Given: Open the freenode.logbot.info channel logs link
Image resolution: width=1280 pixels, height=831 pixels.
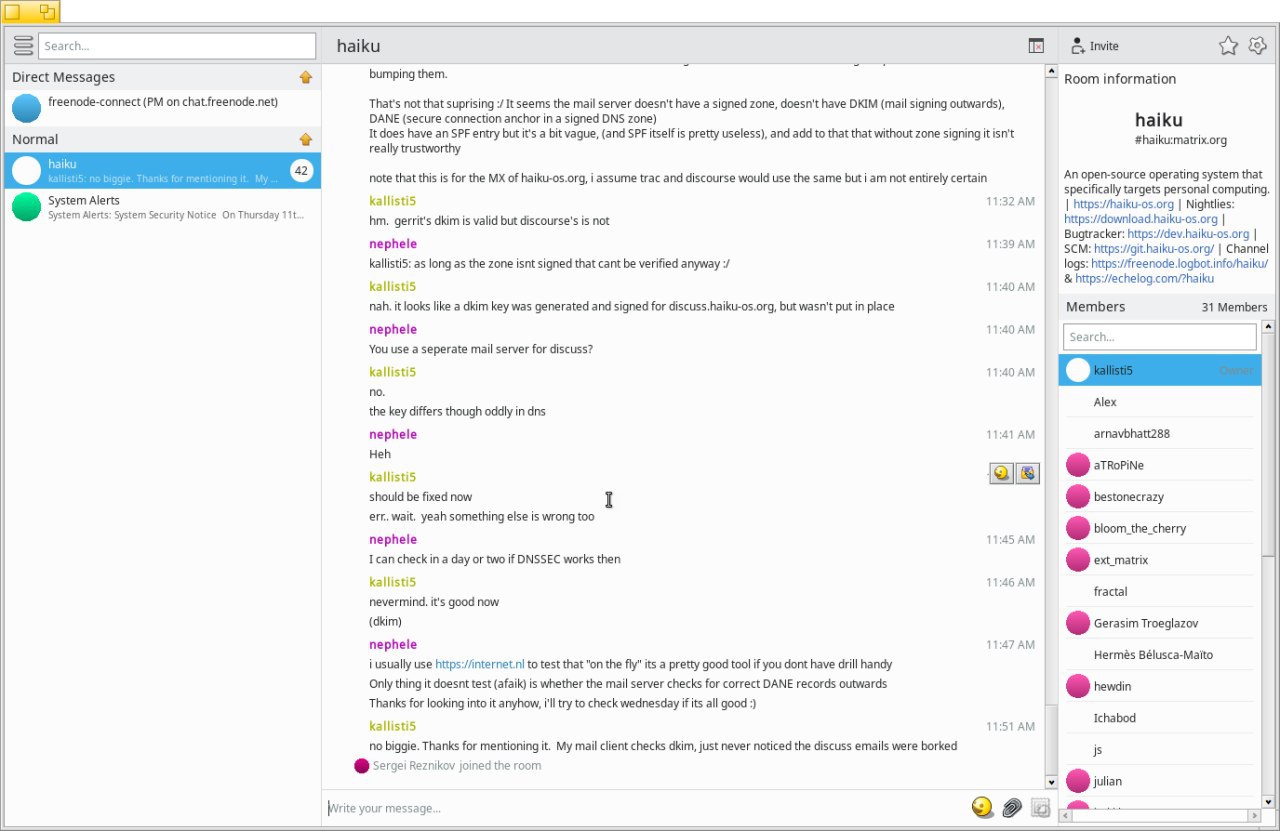Looking at the screenshot, I should point(1179,264).
